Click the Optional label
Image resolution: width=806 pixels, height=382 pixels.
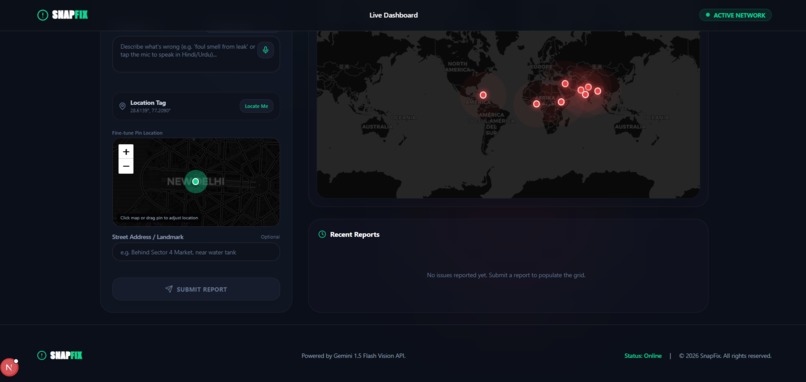(270, 237)
